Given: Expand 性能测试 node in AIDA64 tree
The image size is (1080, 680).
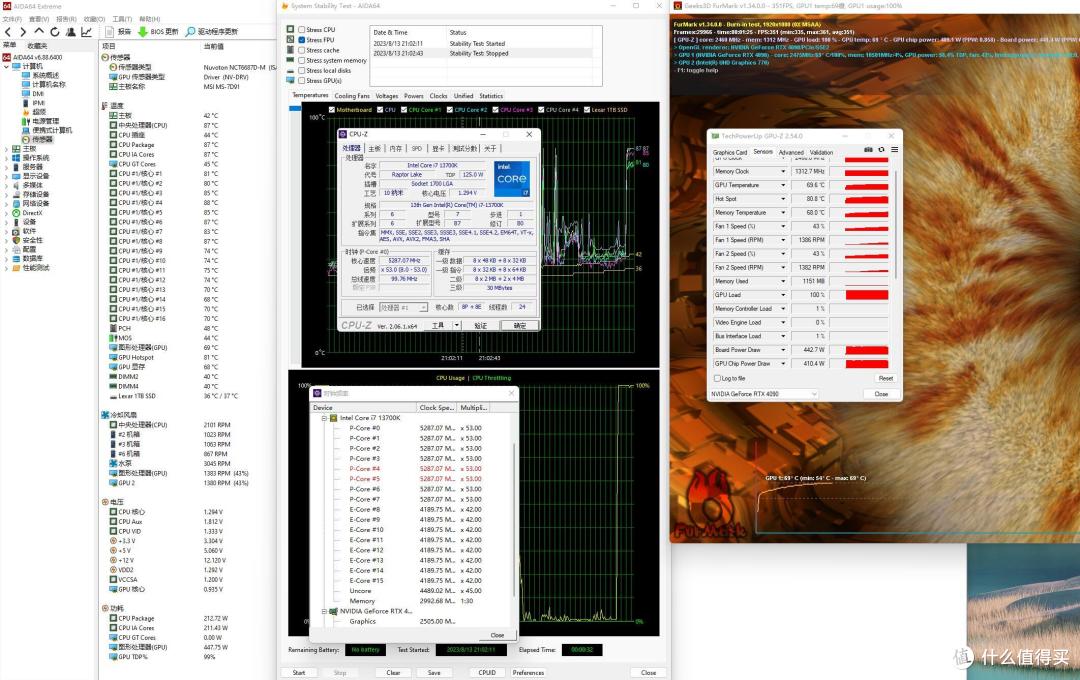Looking at the screenshot, I should [x=7, y=268].
